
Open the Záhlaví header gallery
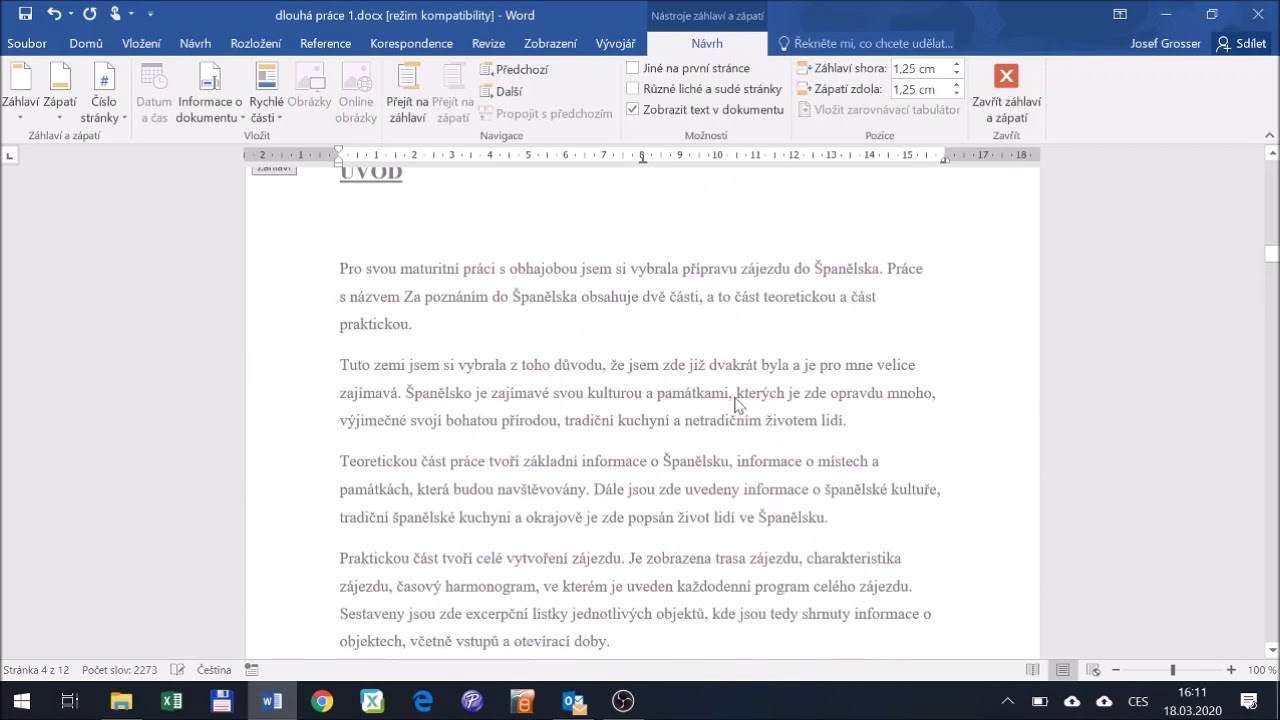pyautogui.click(x=20, y=93)
